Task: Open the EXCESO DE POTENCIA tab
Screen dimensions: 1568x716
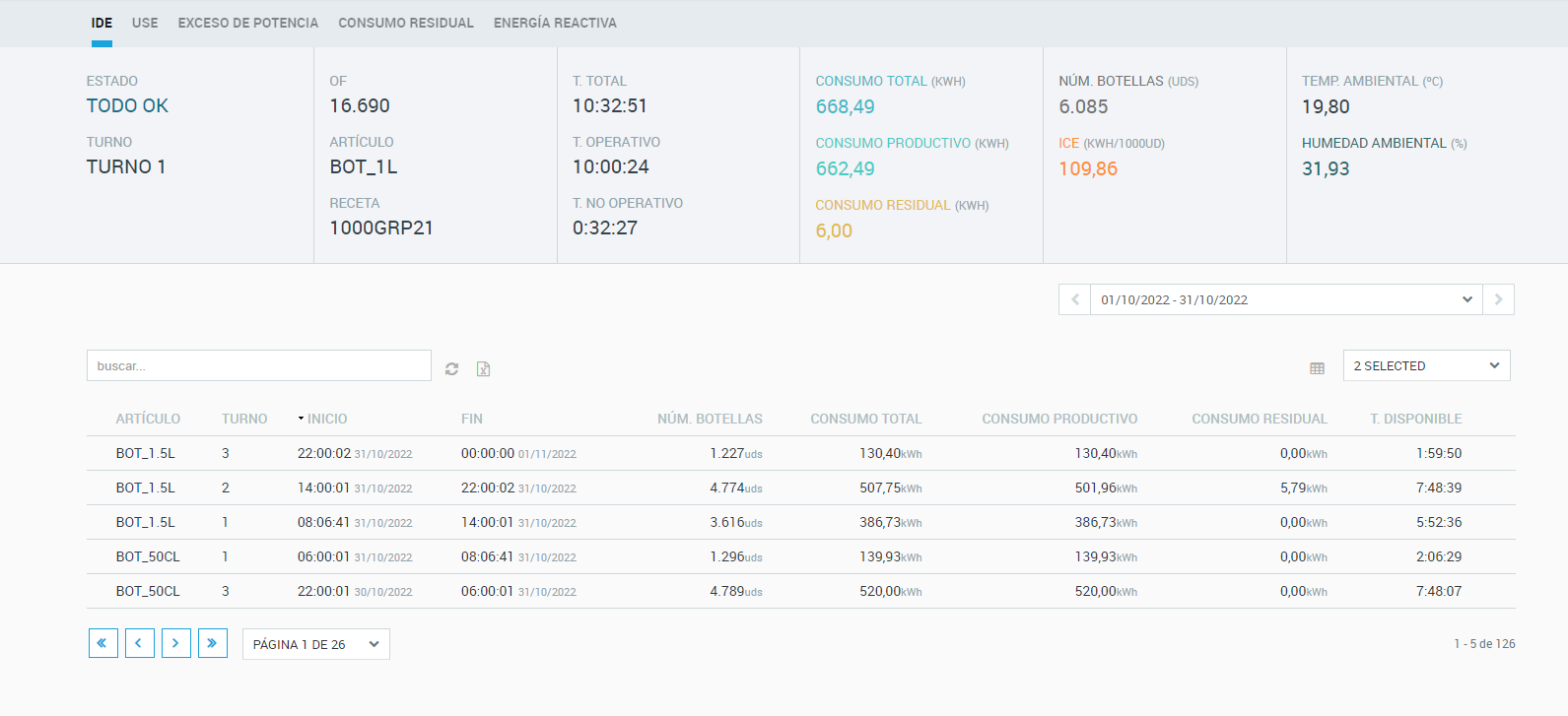Action: tap(248, 23)
